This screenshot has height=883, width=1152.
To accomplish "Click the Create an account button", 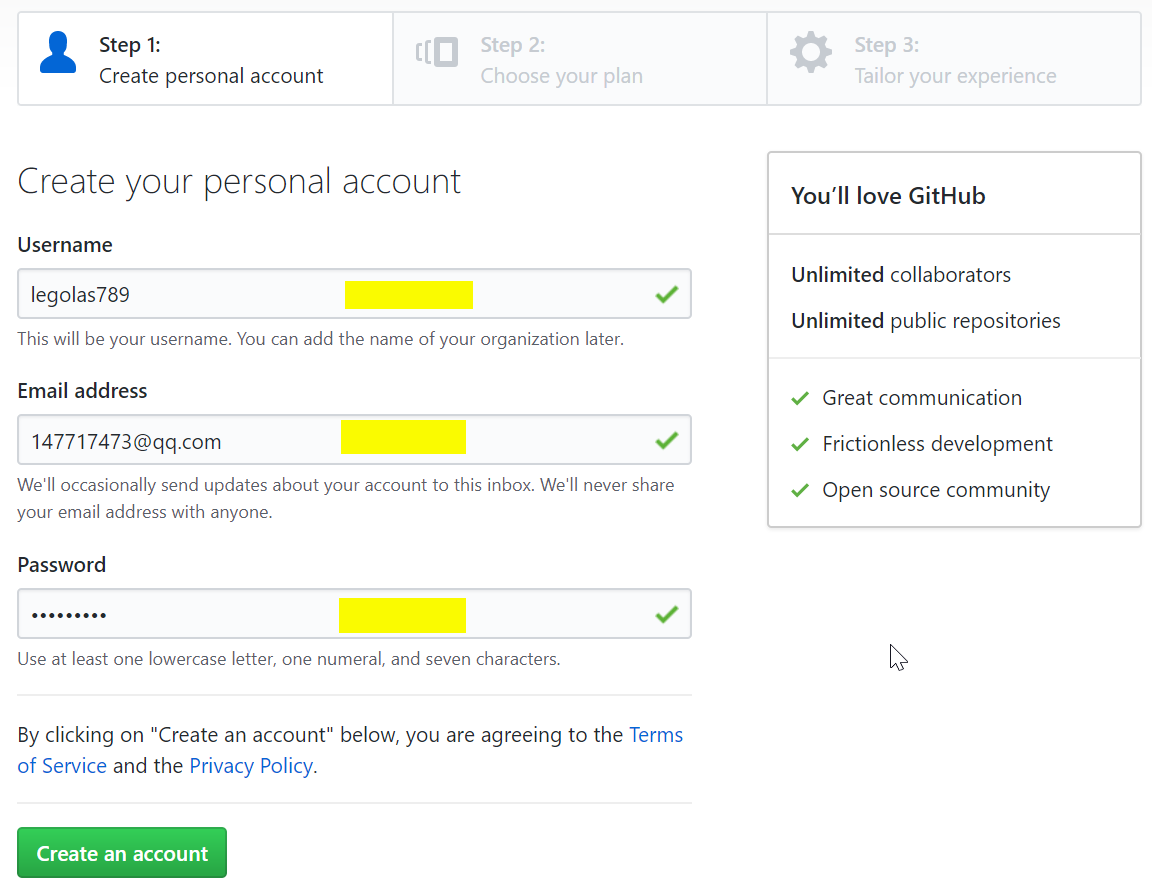I will point(122,853).
